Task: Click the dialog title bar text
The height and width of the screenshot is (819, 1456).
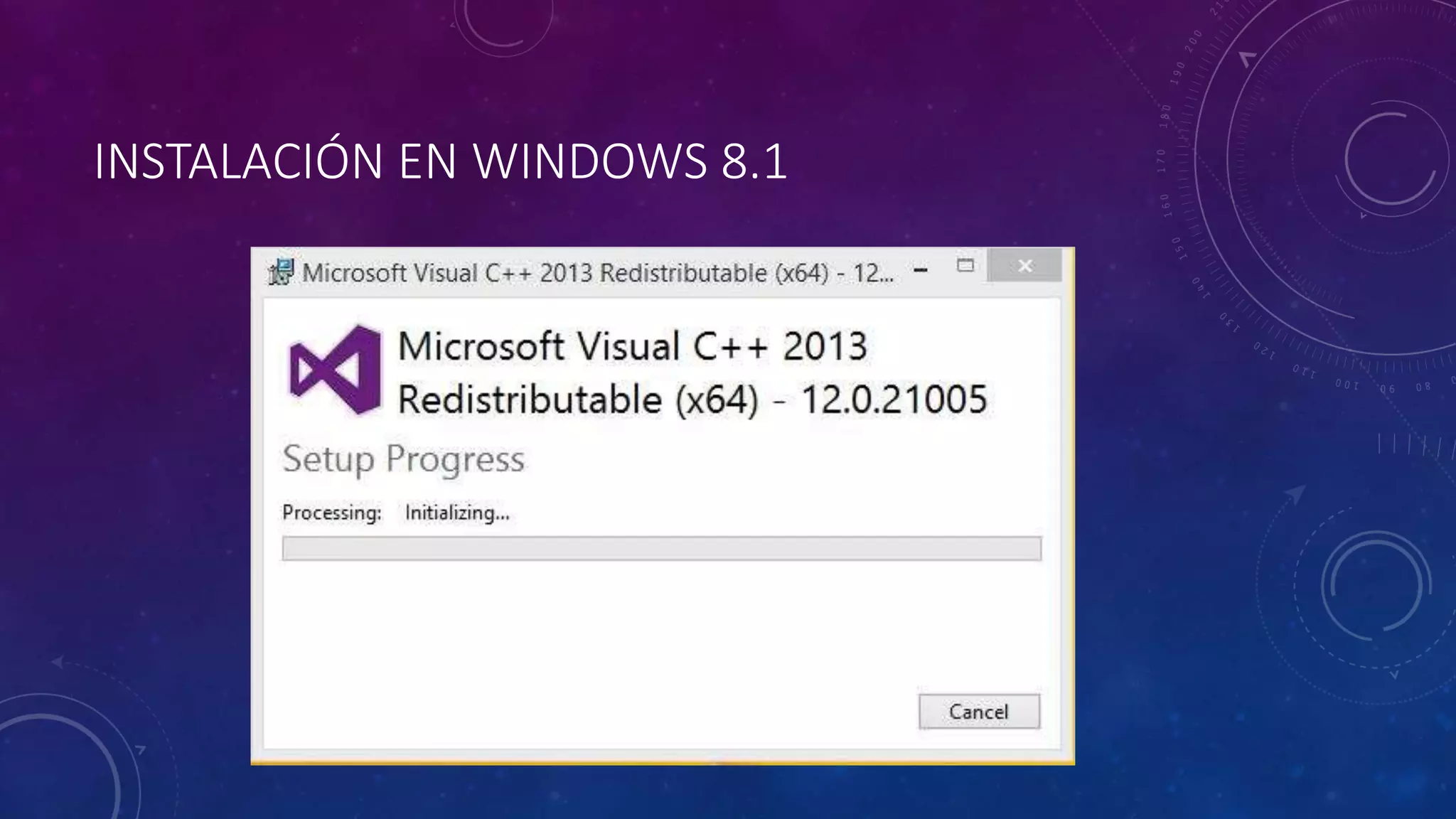Action: pyautogui.click(x=597, y=273)
